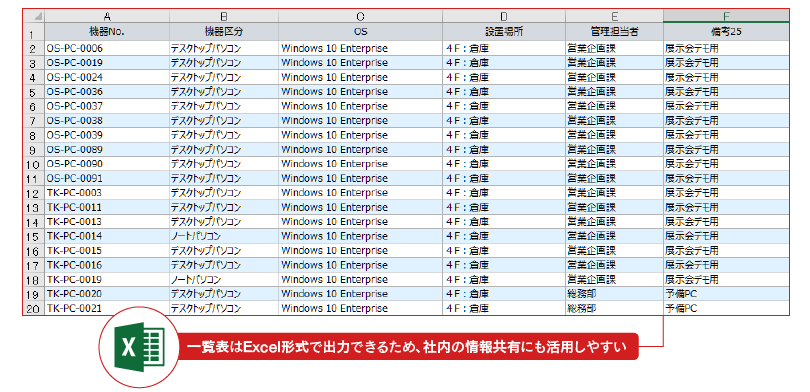Select column E header

point(615,15)
